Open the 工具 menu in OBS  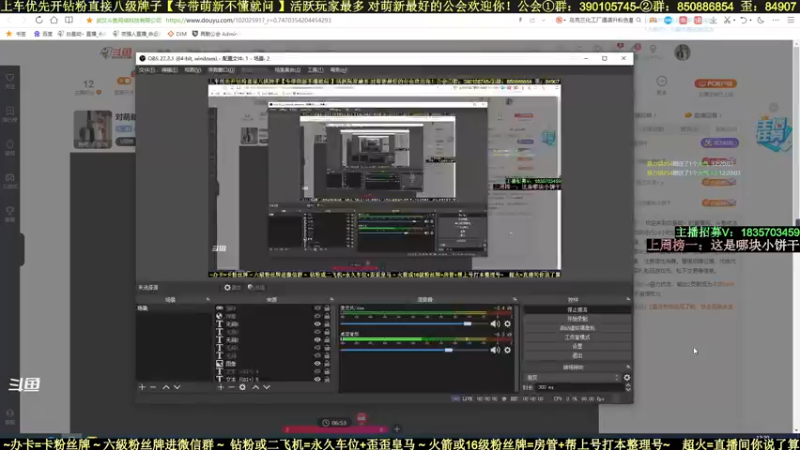[x=315, y=70]
